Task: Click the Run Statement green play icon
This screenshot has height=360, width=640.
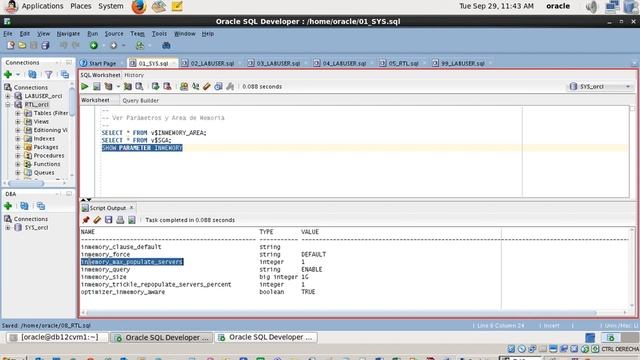Action: click(x=84, y=87)
